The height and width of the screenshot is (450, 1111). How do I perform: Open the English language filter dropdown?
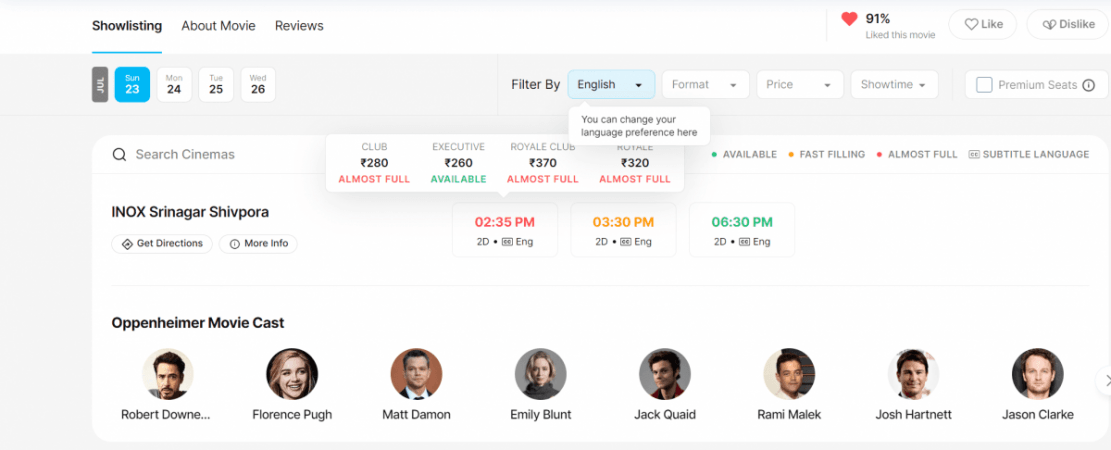(x=611, y=84)
